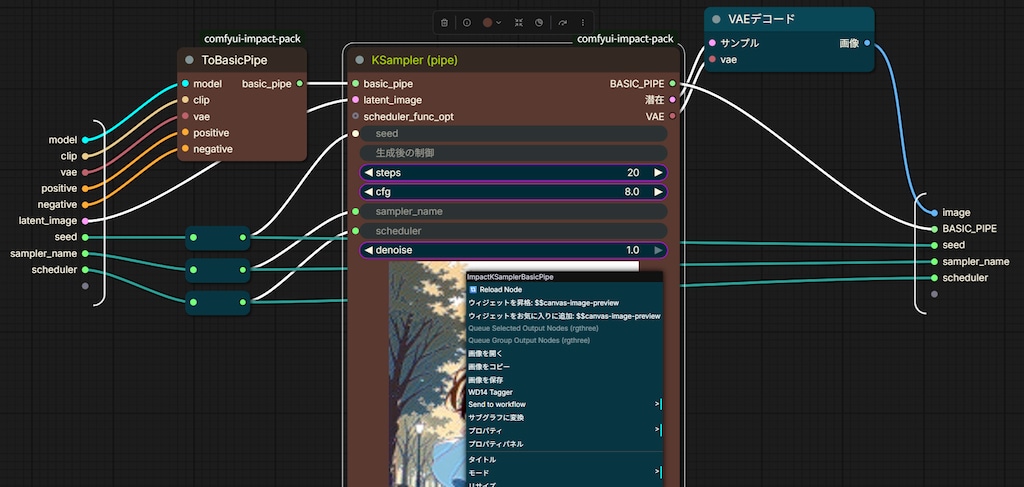Click the empty slot below scheduler in left panel
This screenshot has height=487, width=1024.
(x=85, y=286)
